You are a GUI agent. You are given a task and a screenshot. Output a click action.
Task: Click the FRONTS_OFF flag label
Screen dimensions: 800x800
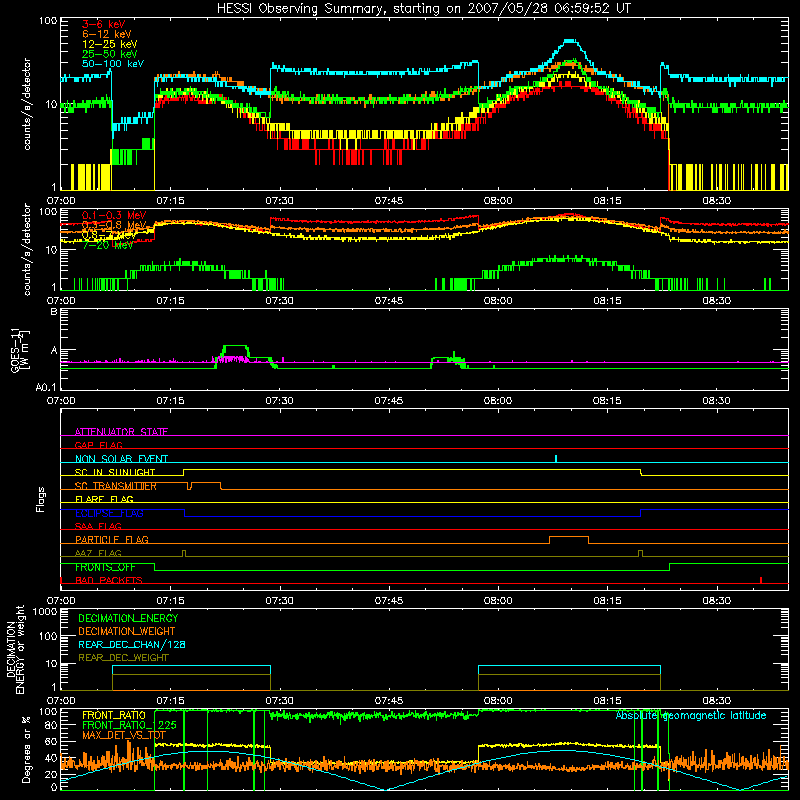105,567
